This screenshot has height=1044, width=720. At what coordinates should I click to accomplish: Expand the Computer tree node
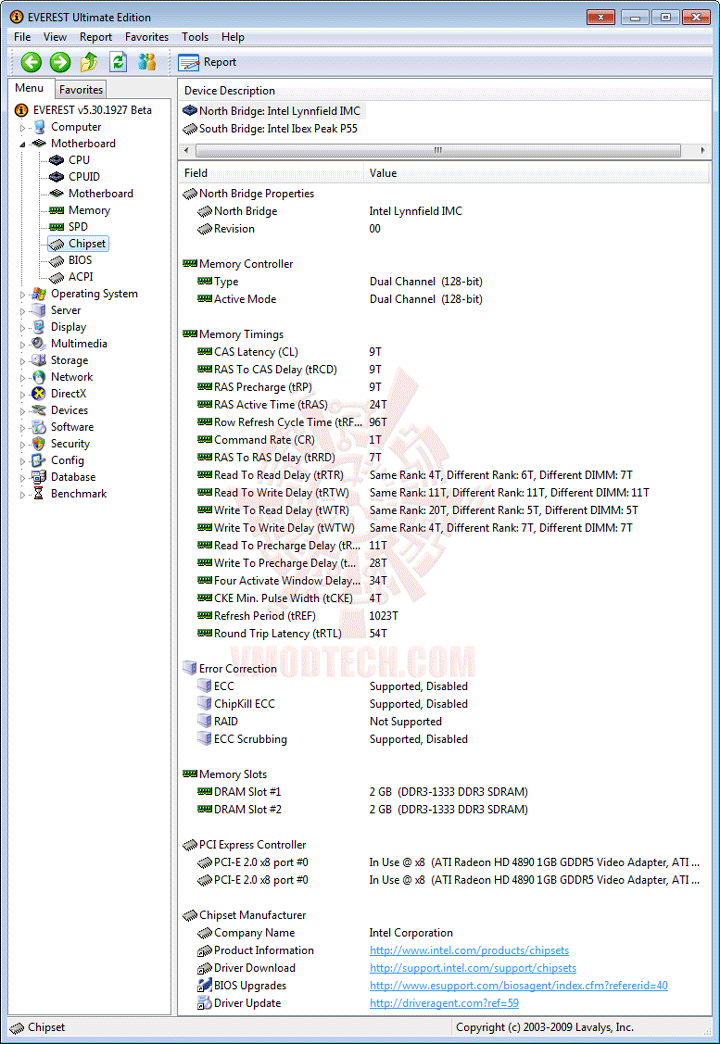point(23,127)
